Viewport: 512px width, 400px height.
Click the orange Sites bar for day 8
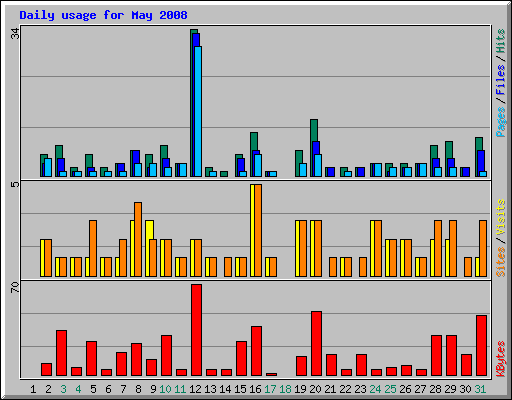click(x=138, y=239)
